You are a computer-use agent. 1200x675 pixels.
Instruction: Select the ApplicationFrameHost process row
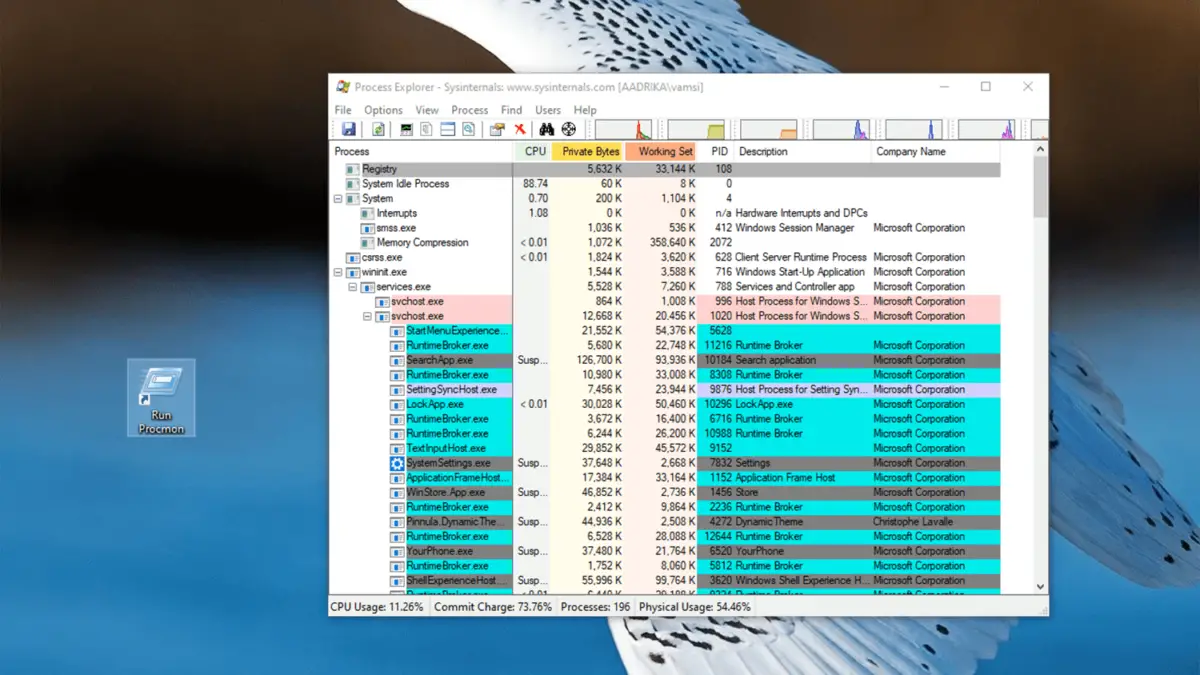coord(665,477)
